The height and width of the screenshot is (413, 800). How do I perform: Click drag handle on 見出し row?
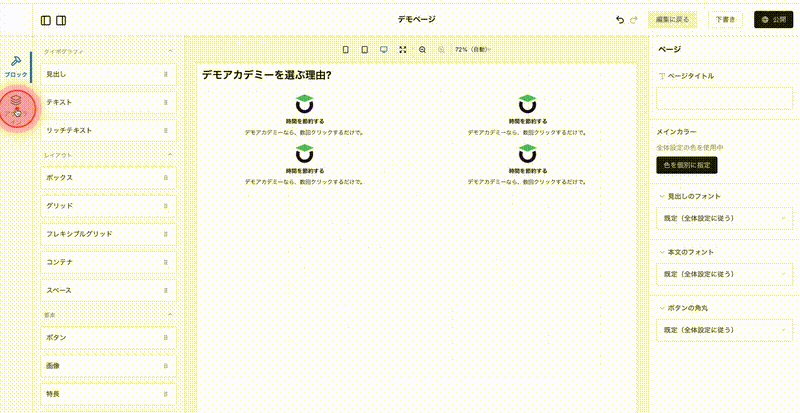pyautogui.click(x=165, y=75)
